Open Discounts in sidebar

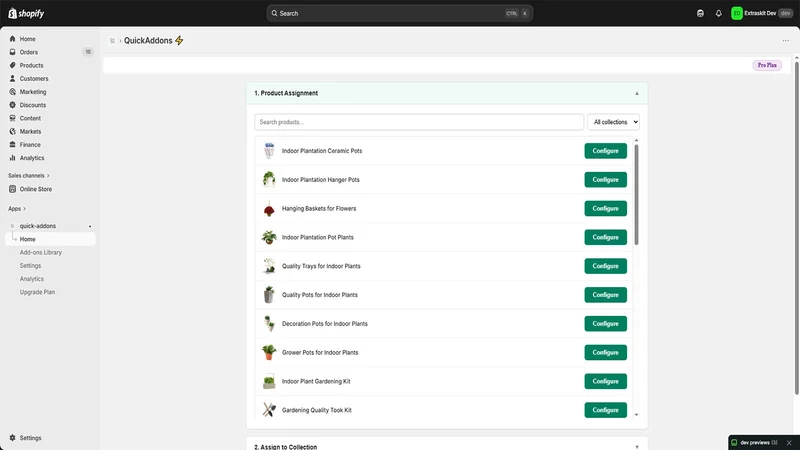[x=33, y=105]
